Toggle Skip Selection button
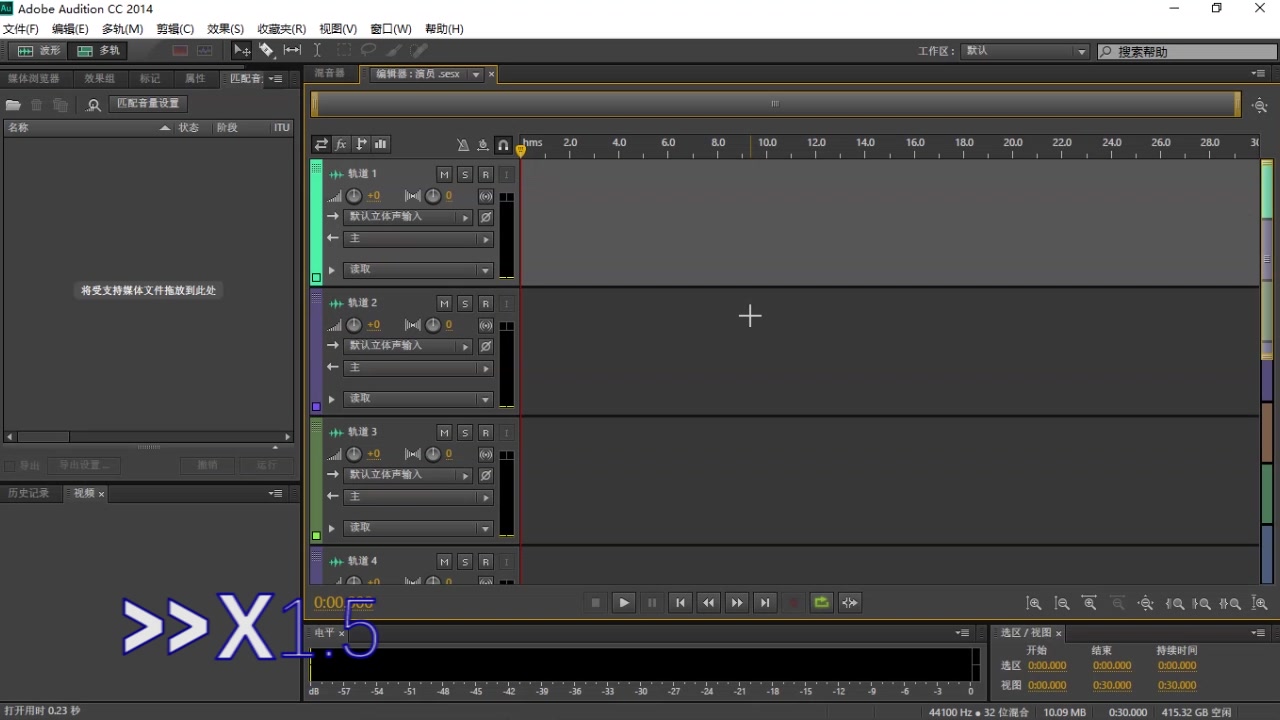Screen dimensions: 1280x720 (x=850, y=602)
